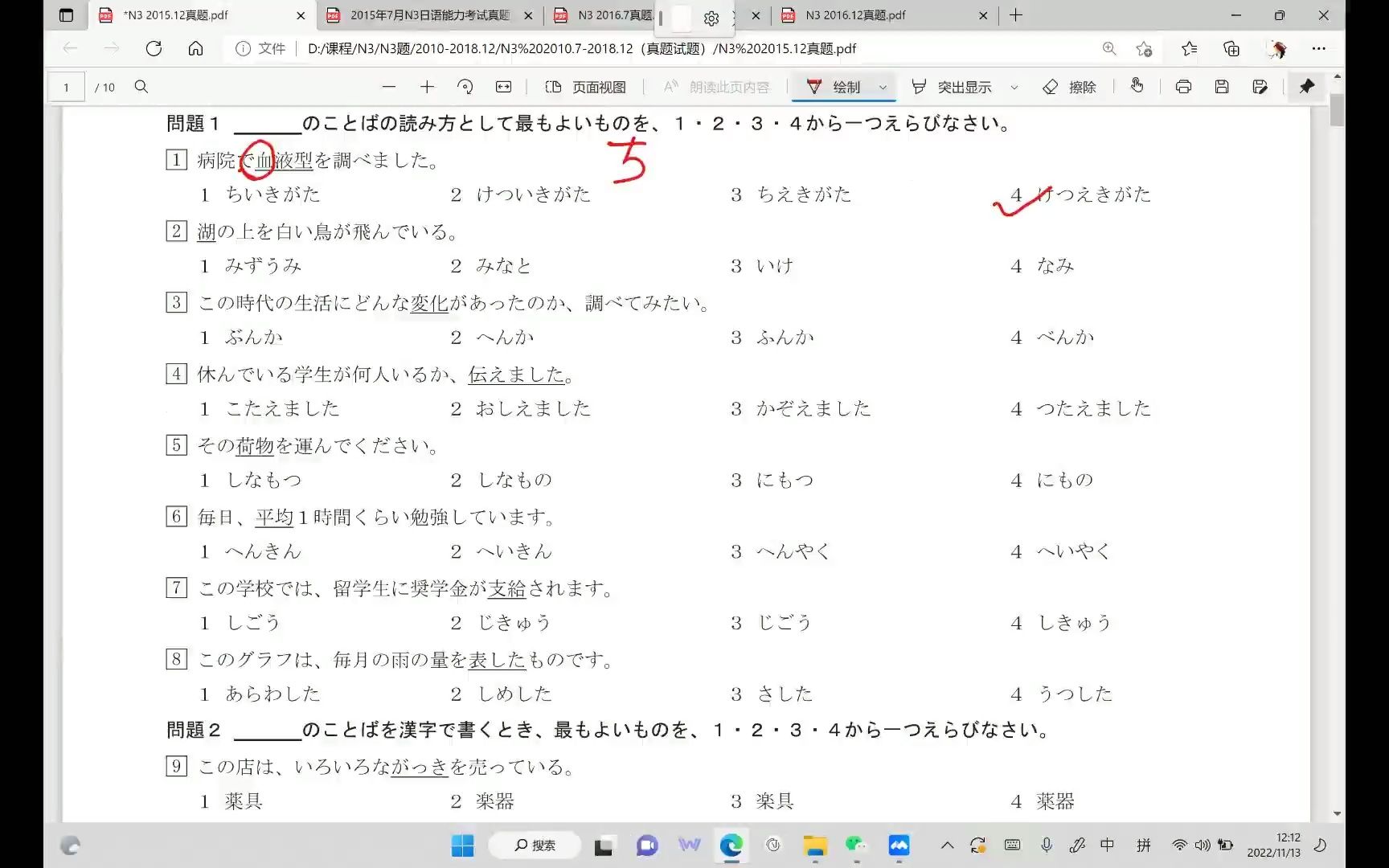Open Microsoft Edge from the taskbar

point(731,845)
